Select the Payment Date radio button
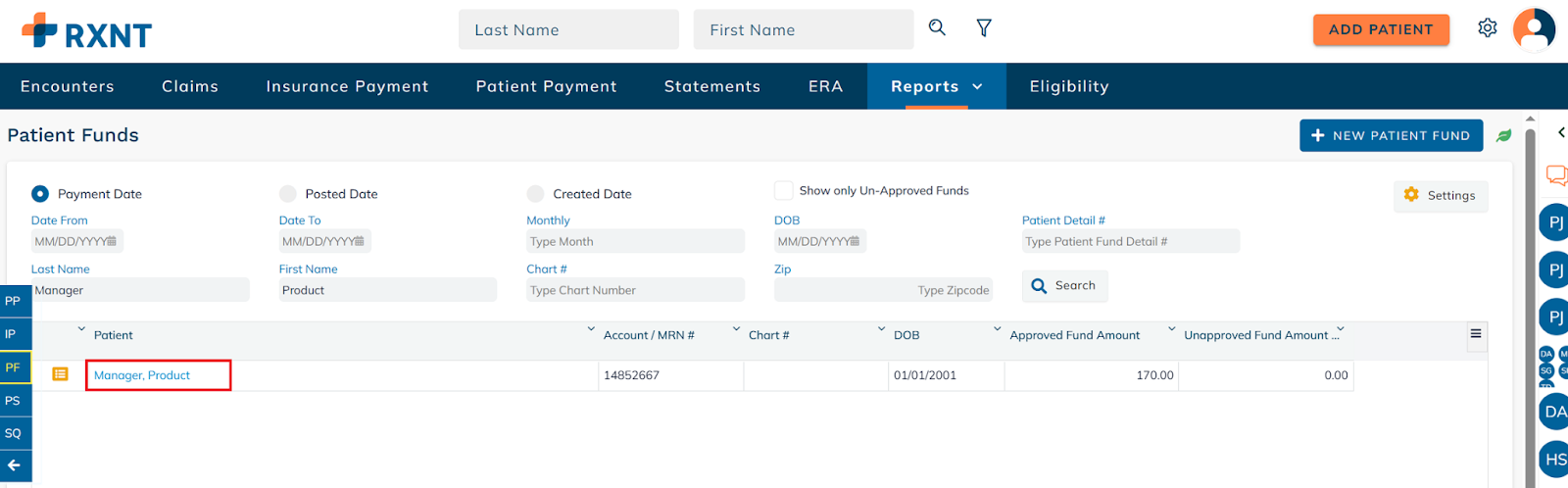1568x488 pixels. 40,194
